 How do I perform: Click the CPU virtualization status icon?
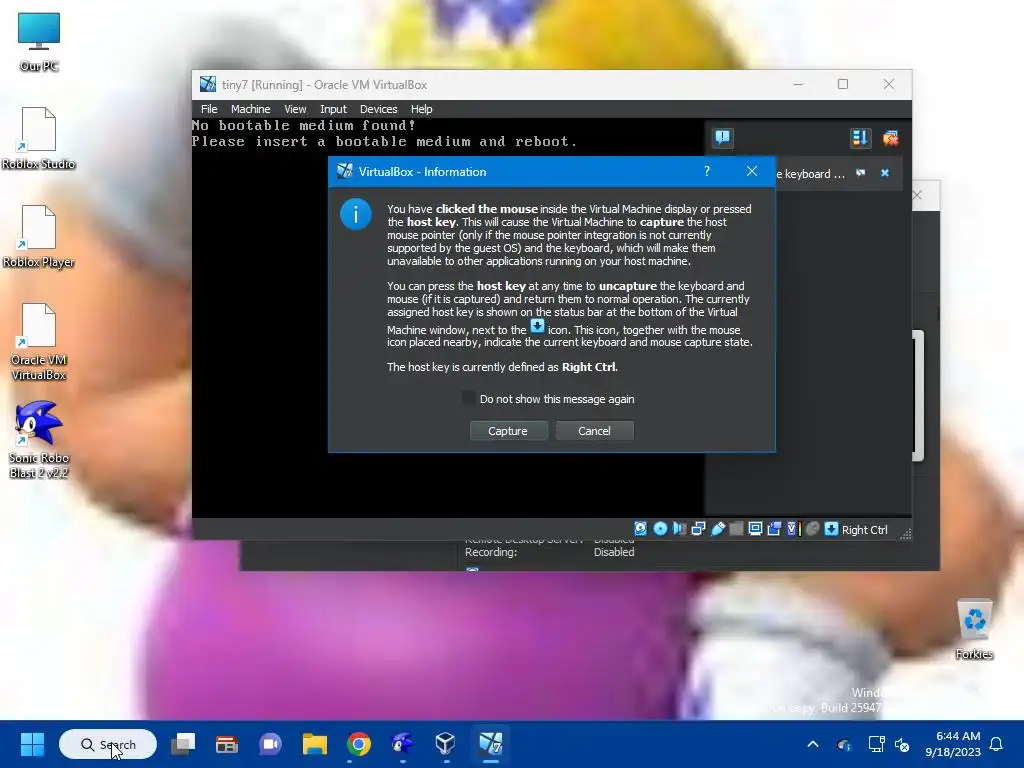click(793, 529)
